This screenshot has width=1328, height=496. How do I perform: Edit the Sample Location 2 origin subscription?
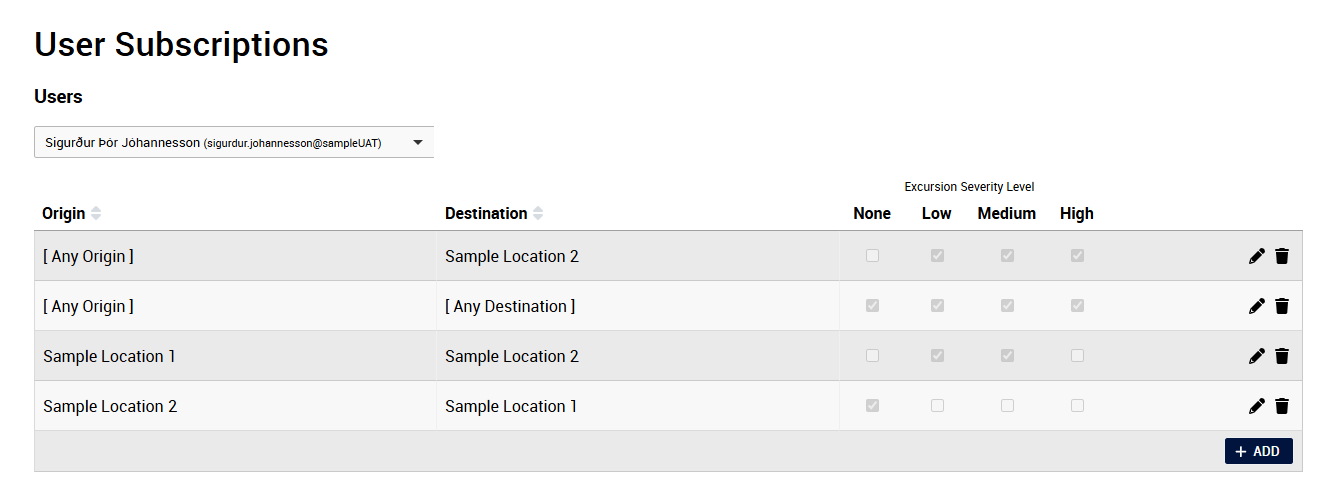[1257, 406]
